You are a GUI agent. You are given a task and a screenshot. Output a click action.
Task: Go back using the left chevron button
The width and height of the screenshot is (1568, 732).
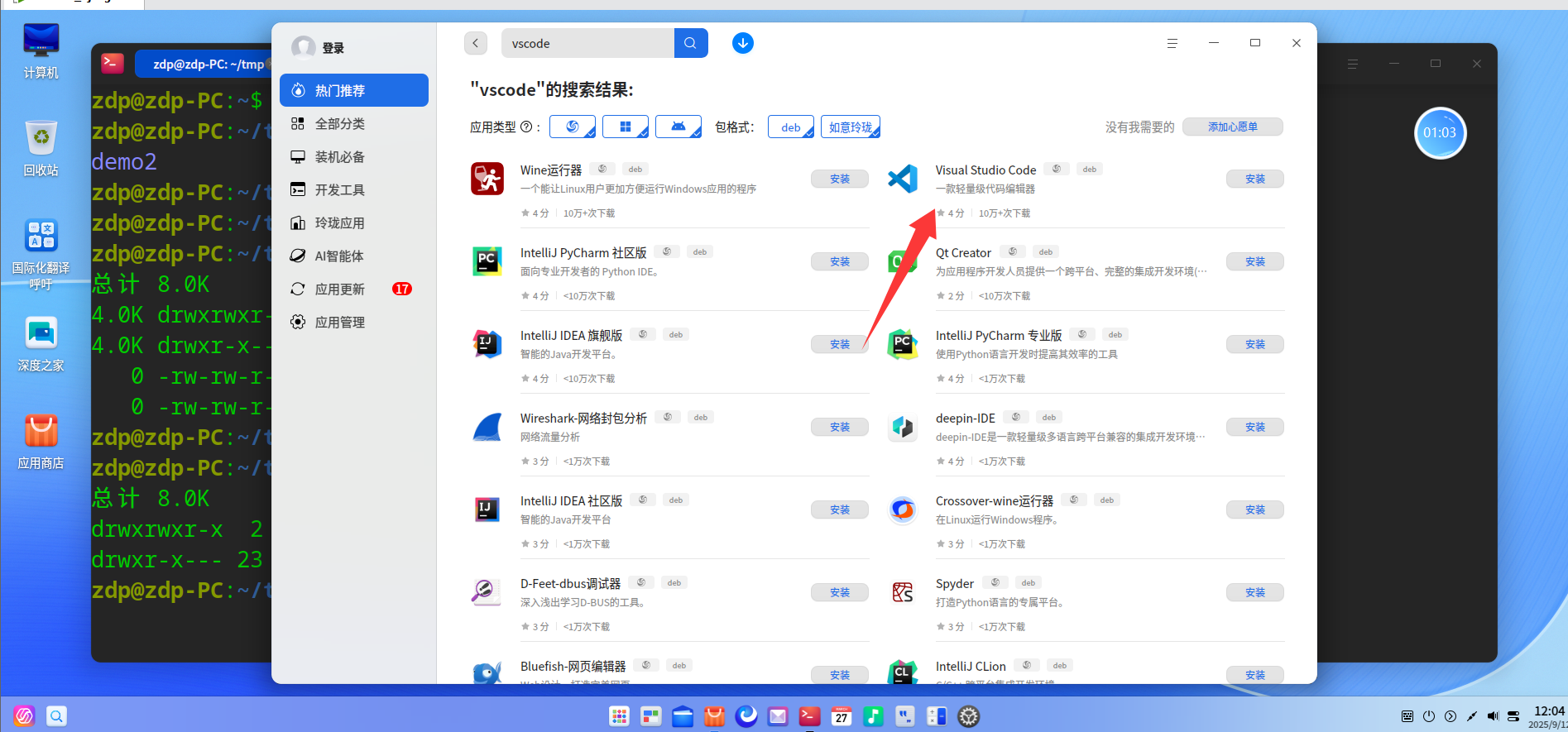[x=476, y=43]
